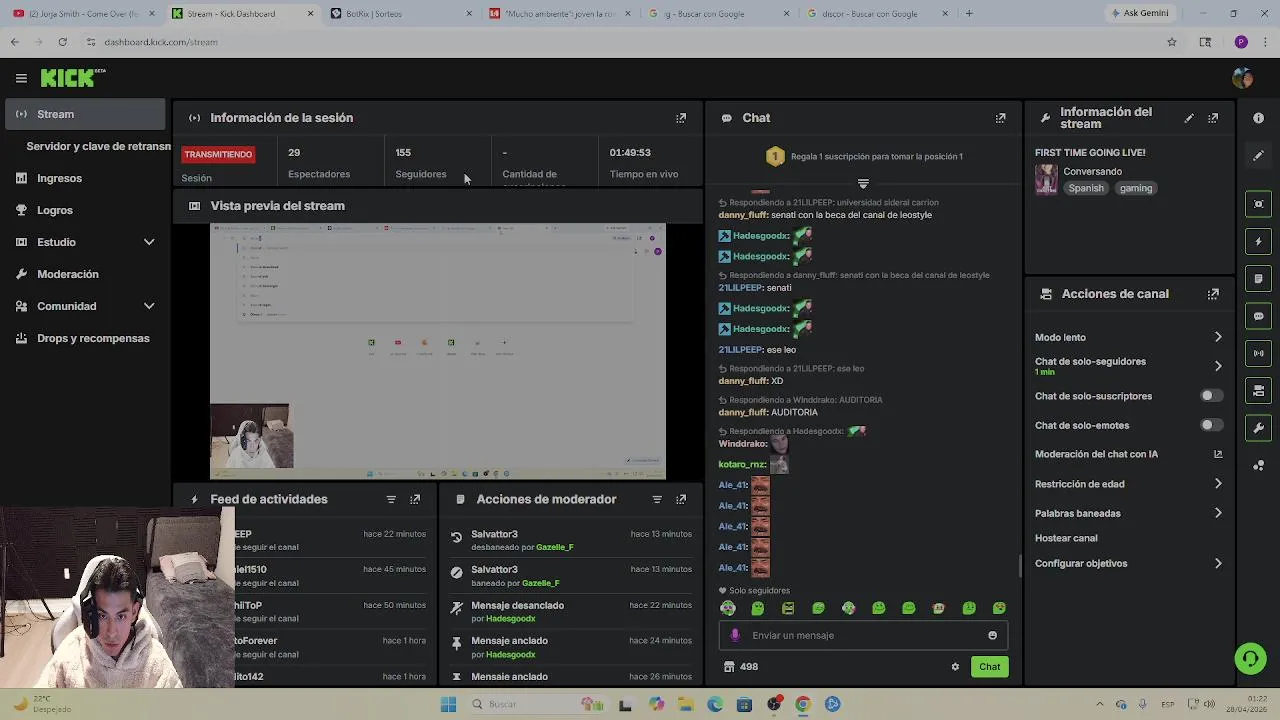1280x720 pixels.
Task: Open the hamburger menu beside Kick logo
Action: pos(21,78)
